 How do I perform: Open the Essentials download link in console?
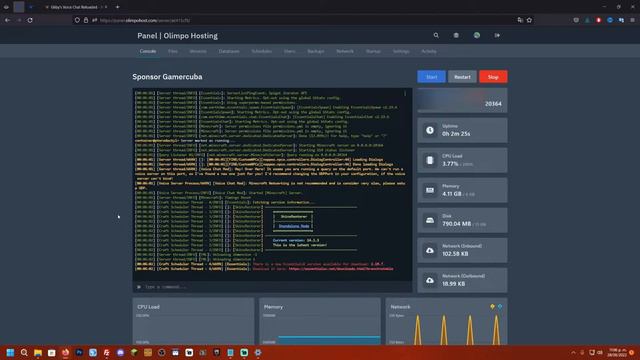(341, 269)
